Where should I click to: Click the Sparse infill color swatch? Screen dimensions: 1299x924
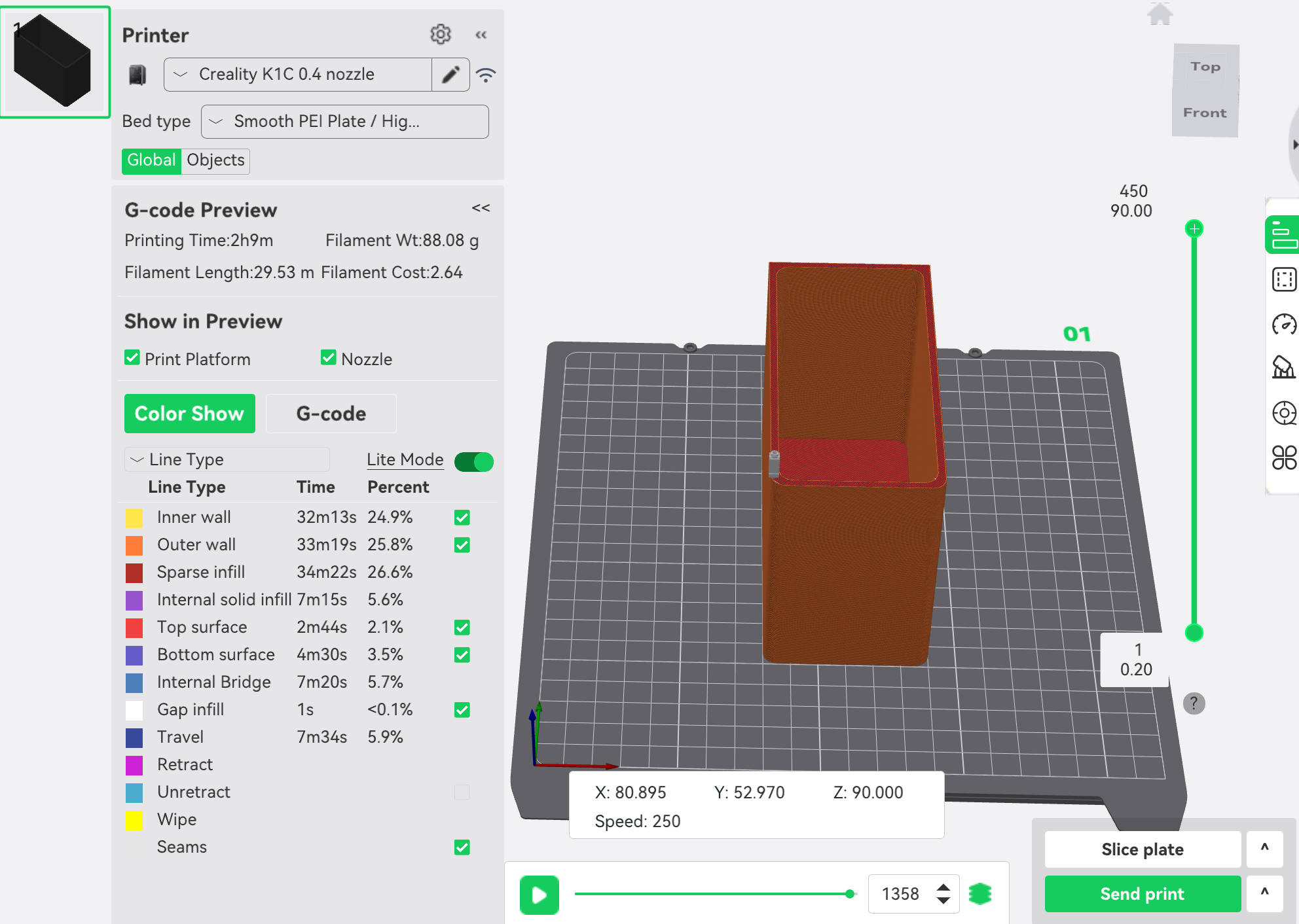point(134,573)
